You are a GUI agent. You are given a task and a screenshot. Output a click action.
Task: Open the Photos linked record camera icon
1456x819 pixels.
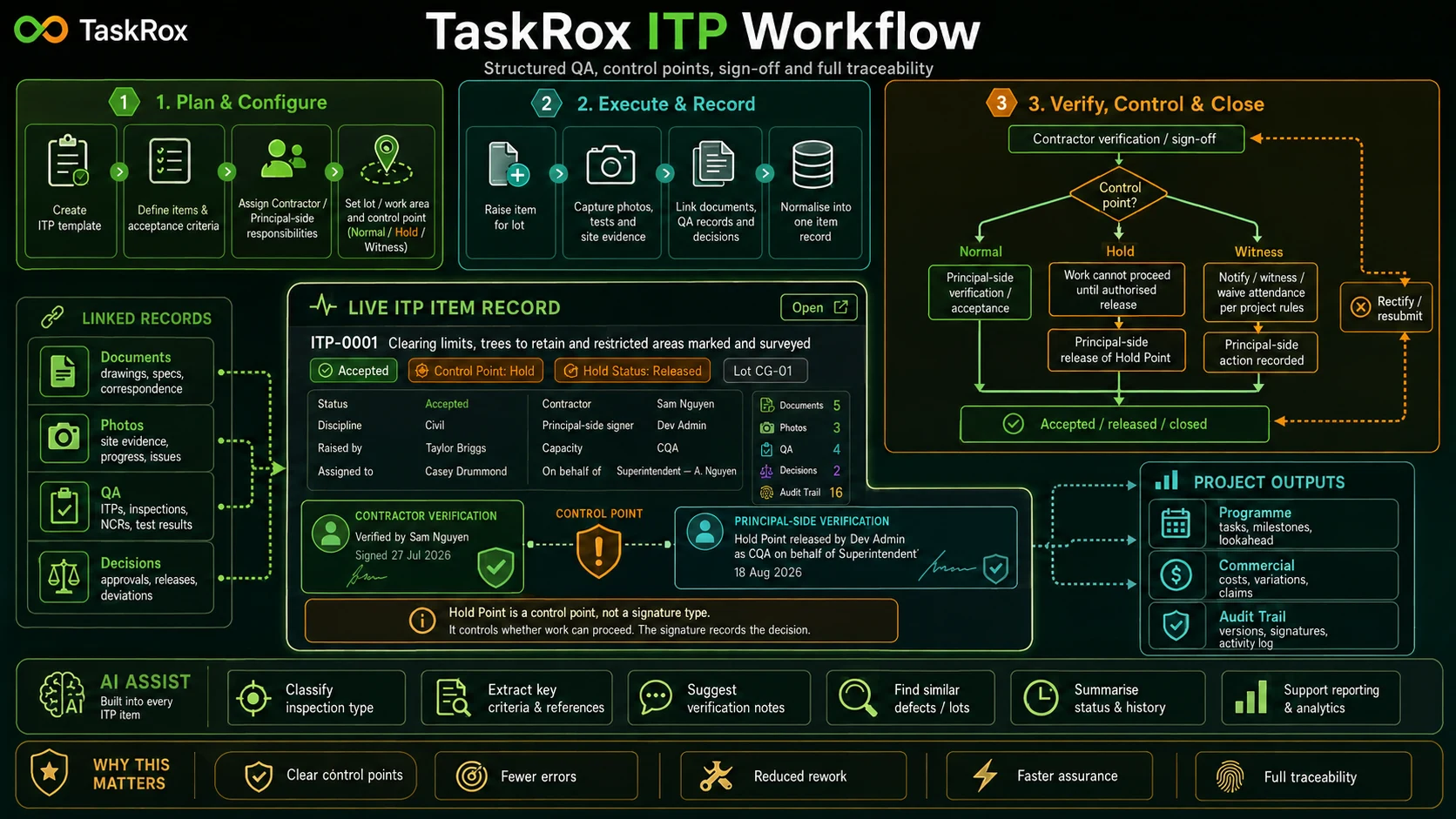64,436
